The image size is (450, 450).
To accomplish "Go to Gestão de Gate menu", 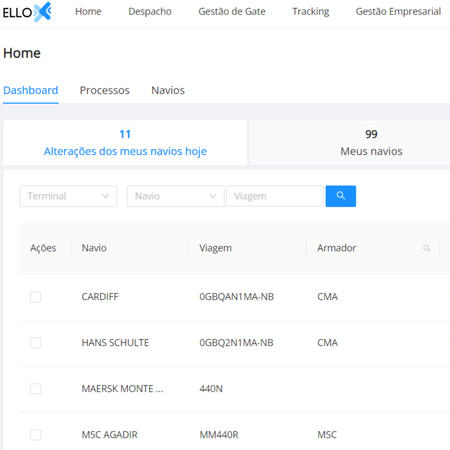I will click(x=232, y=12).
